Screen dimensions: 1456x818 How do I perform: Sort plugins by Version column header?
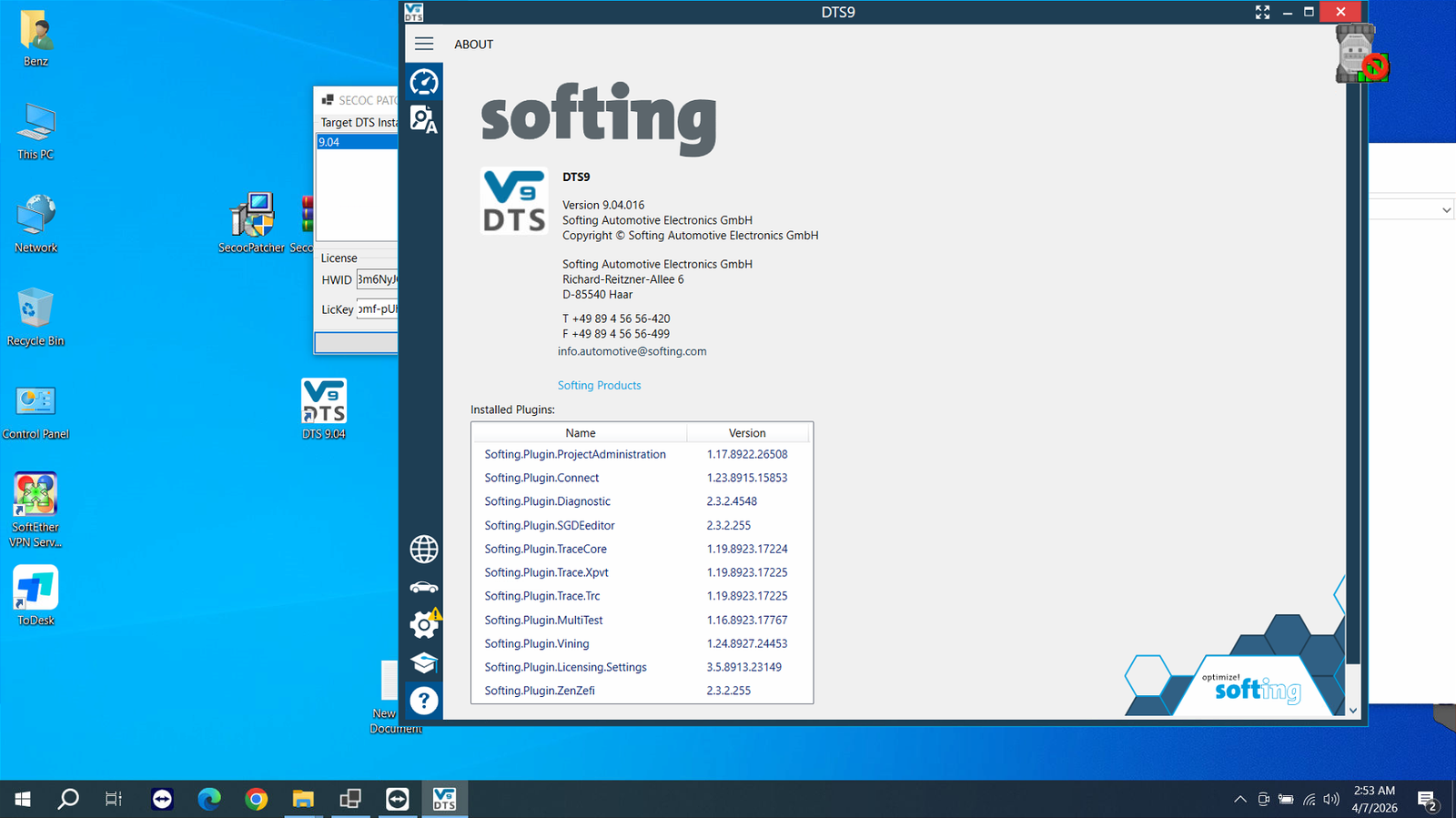coord(747,433)
